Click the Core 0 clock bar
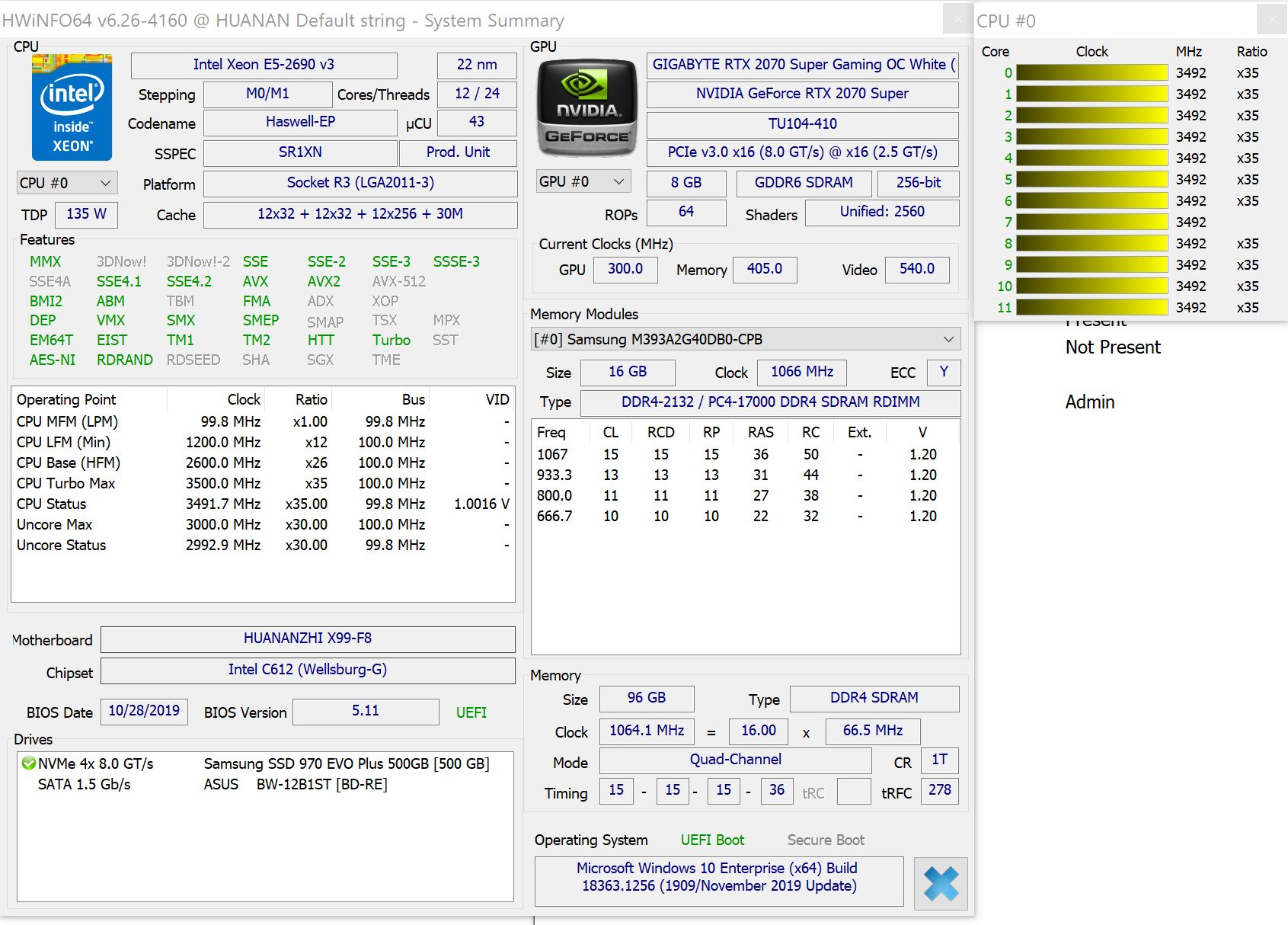This screenshot has width=1288, height=925. coord(1091,72)
